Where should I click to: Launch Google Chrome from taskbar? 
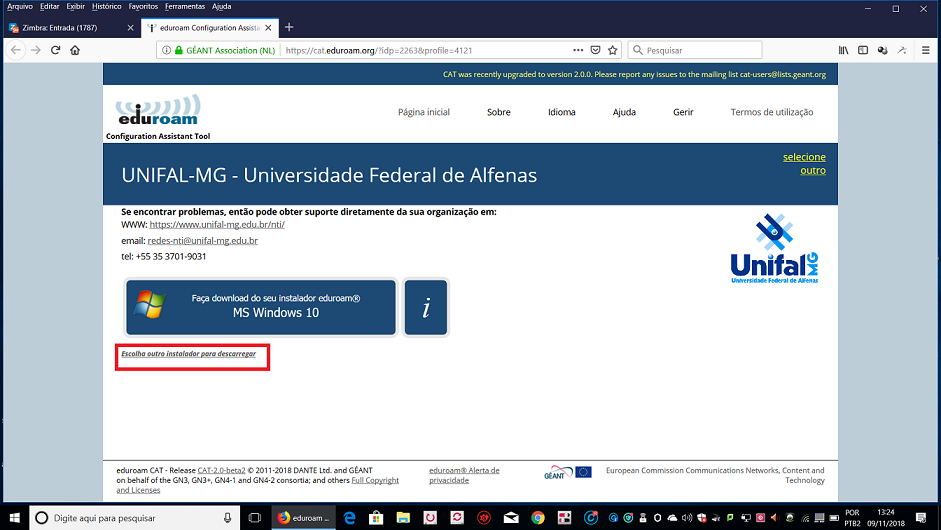[x=538, y=517]
